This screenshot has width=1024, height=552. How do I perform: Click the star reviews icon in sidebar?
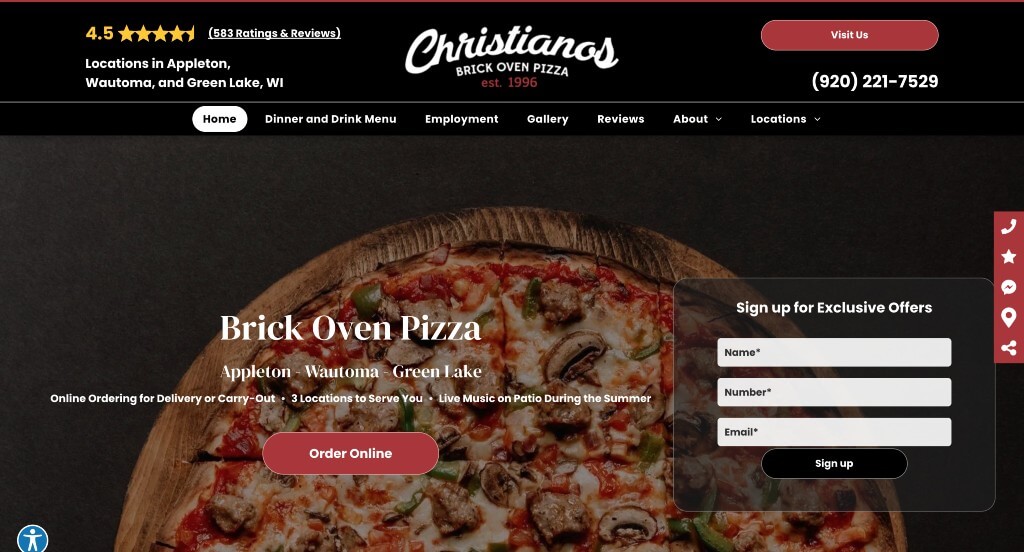1008,256
